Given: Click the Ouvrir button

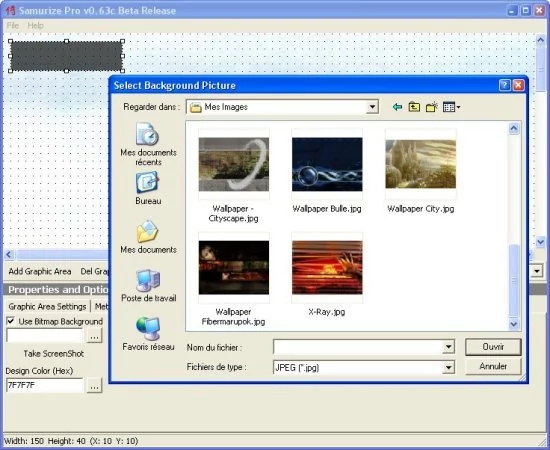Looking at the screenshot, I should coord(493,347).
